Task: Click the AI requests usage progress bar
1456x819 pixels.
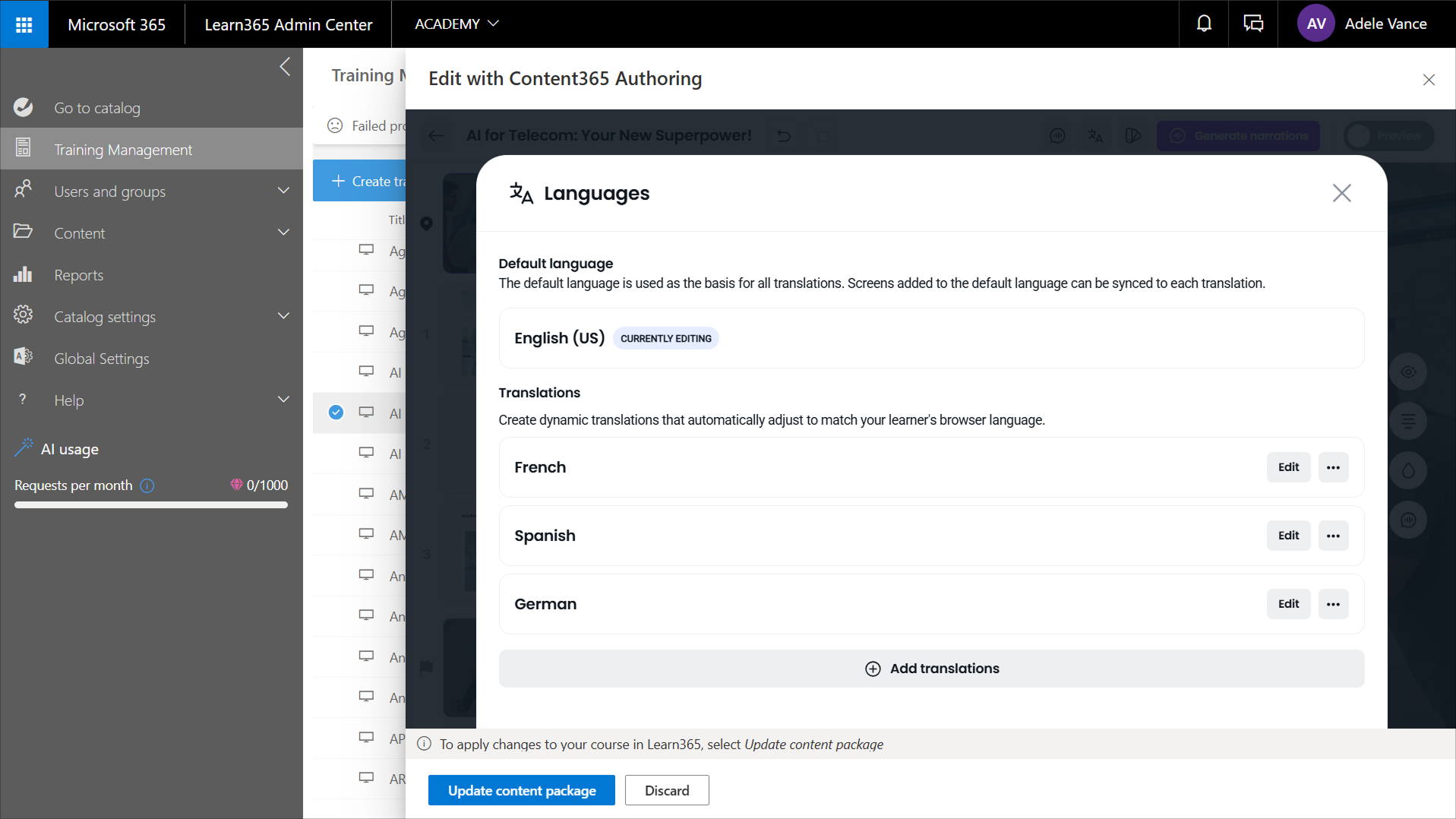Action: click(151, 504)
